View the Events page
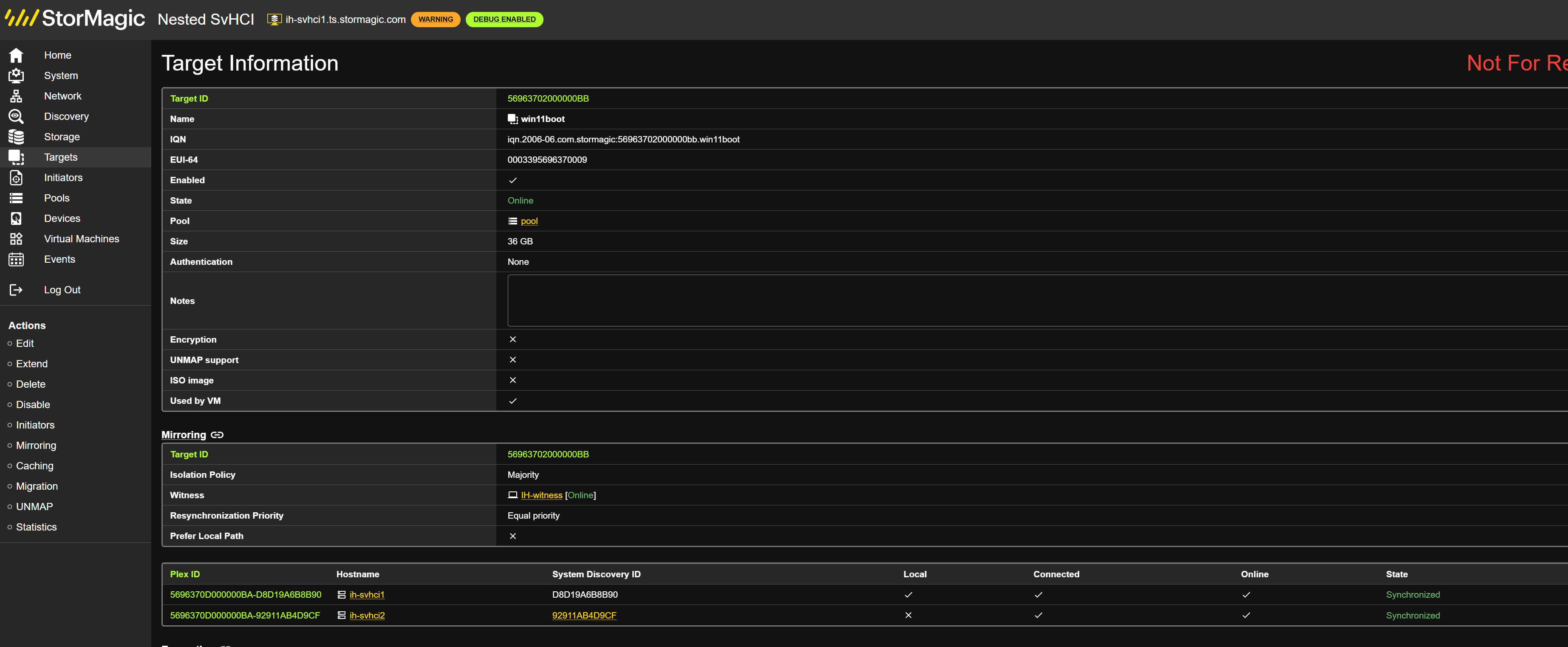Image resolution: width=1568 pixels, height=647 pixels. pos(59,259)
